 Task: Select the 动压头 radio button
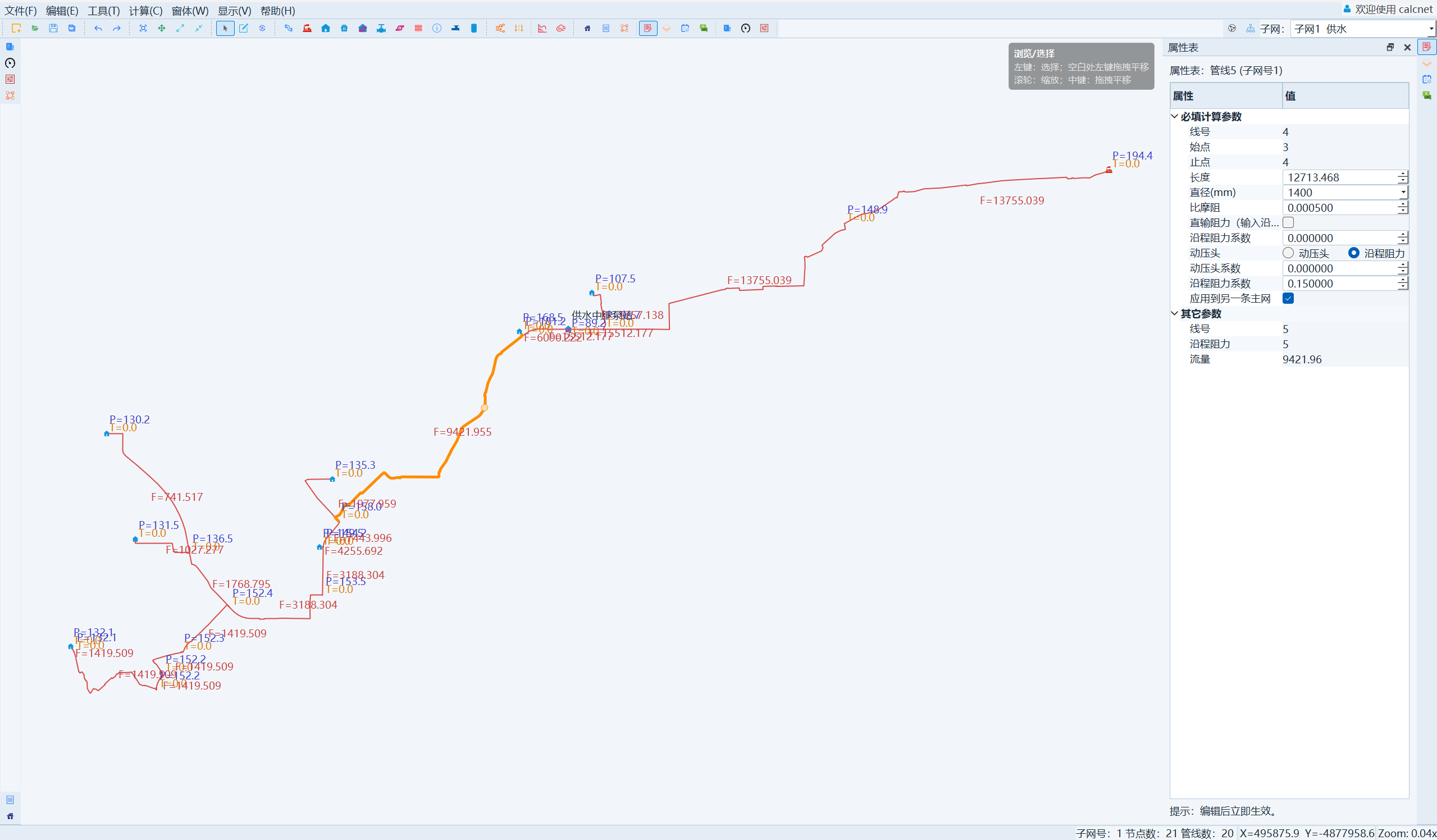(1288, 253)
